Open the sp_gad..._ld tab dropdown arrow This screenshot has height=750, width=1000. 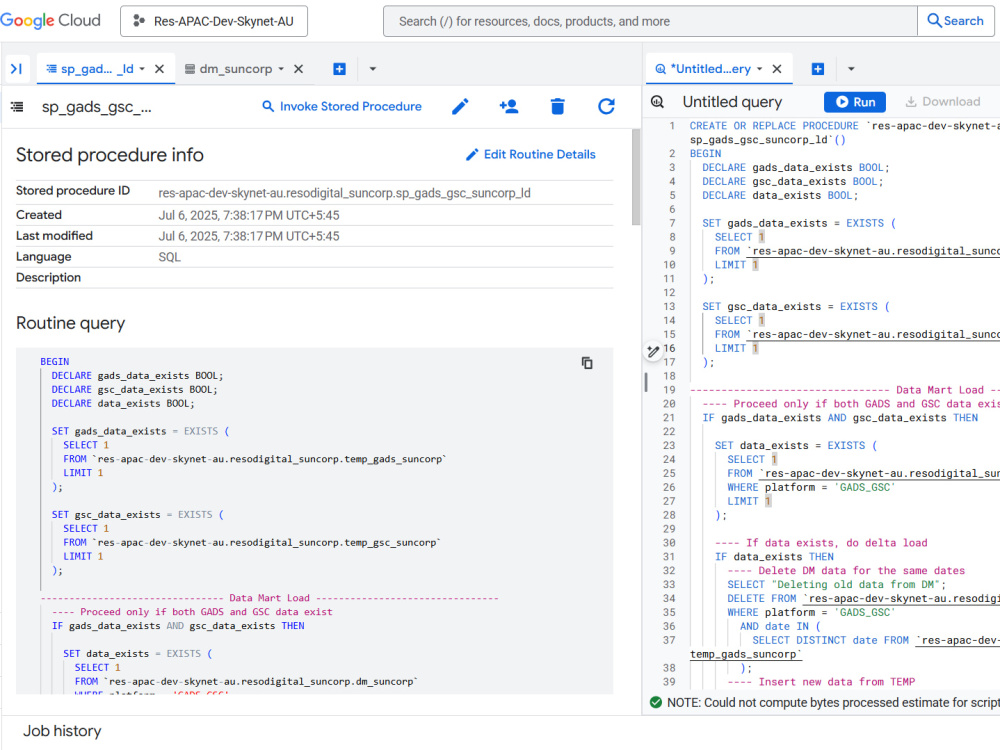(x=142, y=69)
